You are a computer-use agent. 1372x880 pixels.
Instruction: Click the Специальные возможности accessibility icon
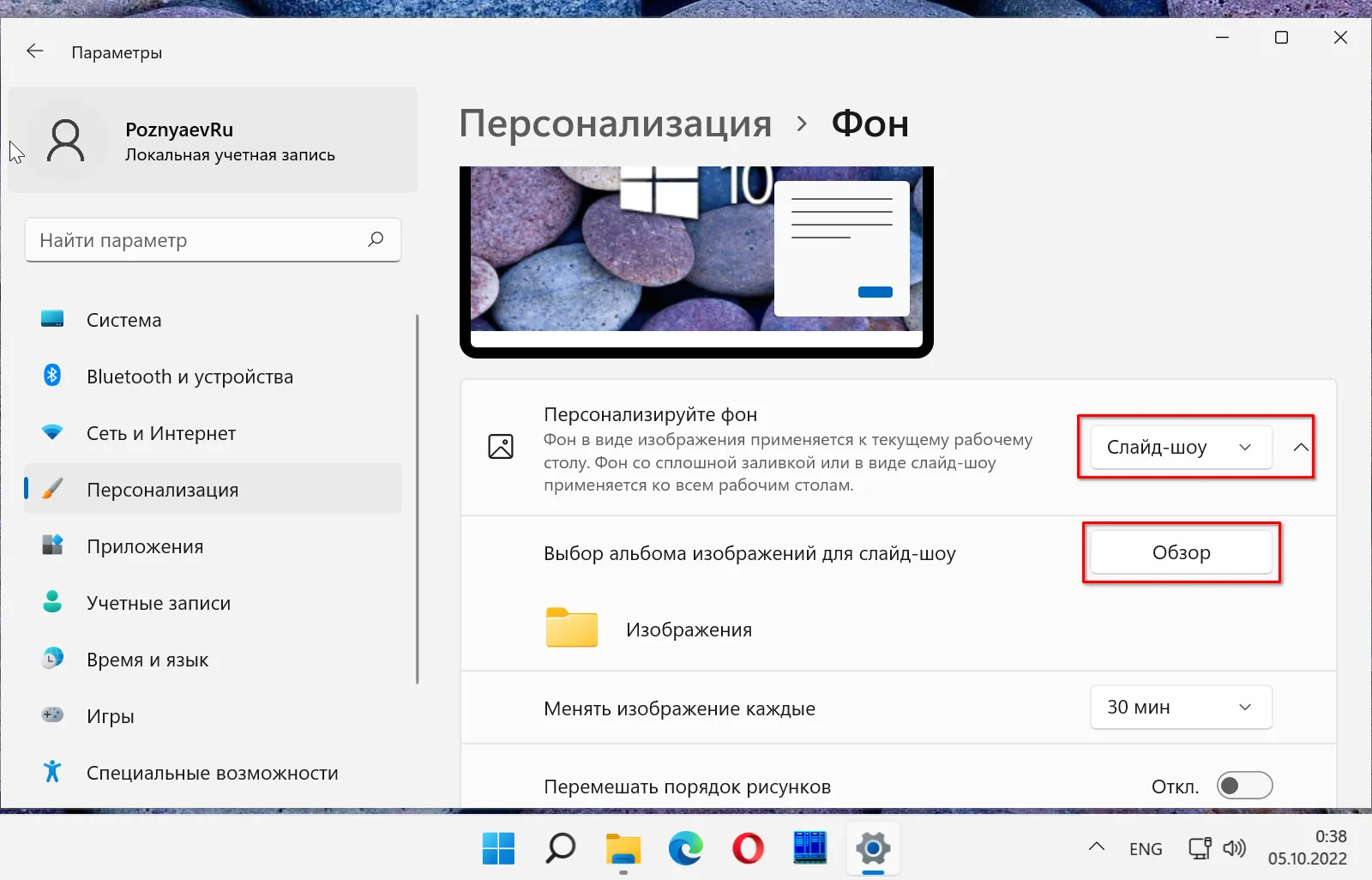pyautogui.click(x=52, y=771)
